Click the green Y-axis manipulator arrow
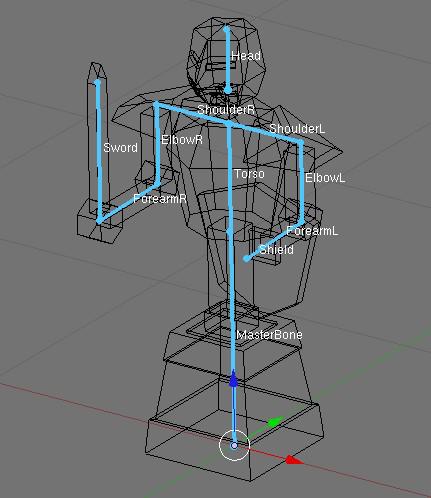Viewport: 431px width, 498px height. click(x=274, y=422)
